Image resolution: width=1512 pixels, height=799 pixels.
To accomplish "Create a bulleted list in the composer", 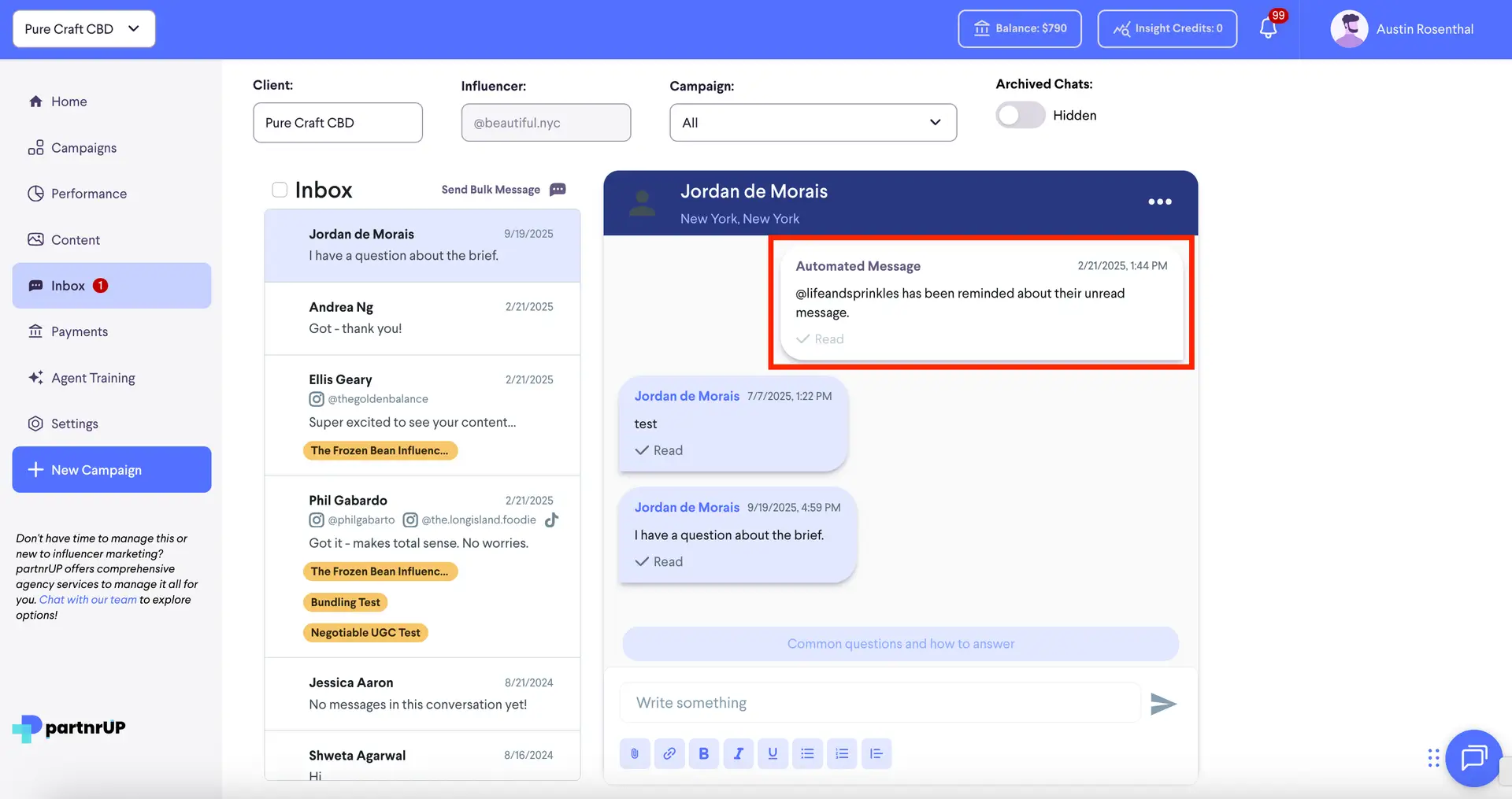I will coord(807,753).
